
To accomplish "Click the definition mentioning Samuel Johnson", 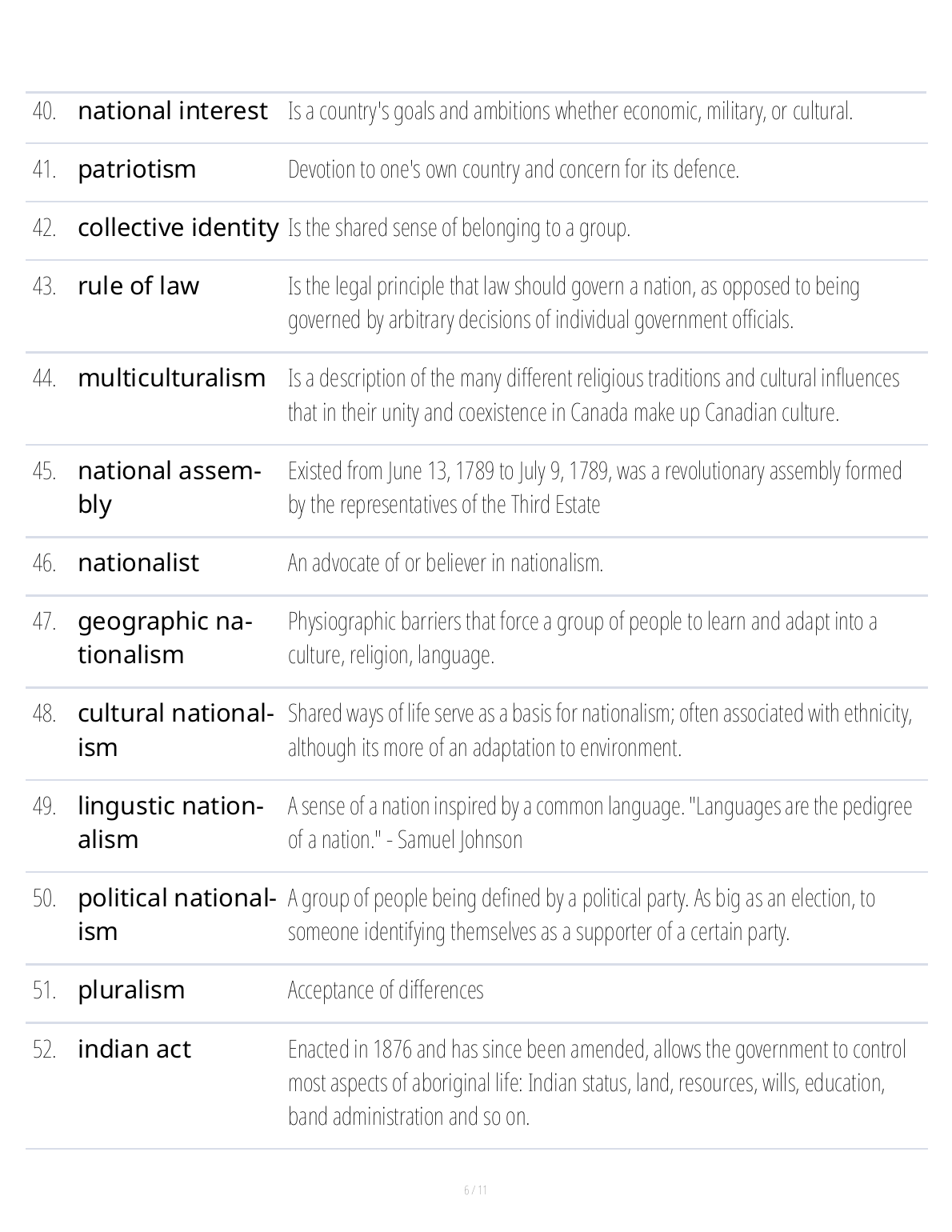I will (x=599, y=822).
